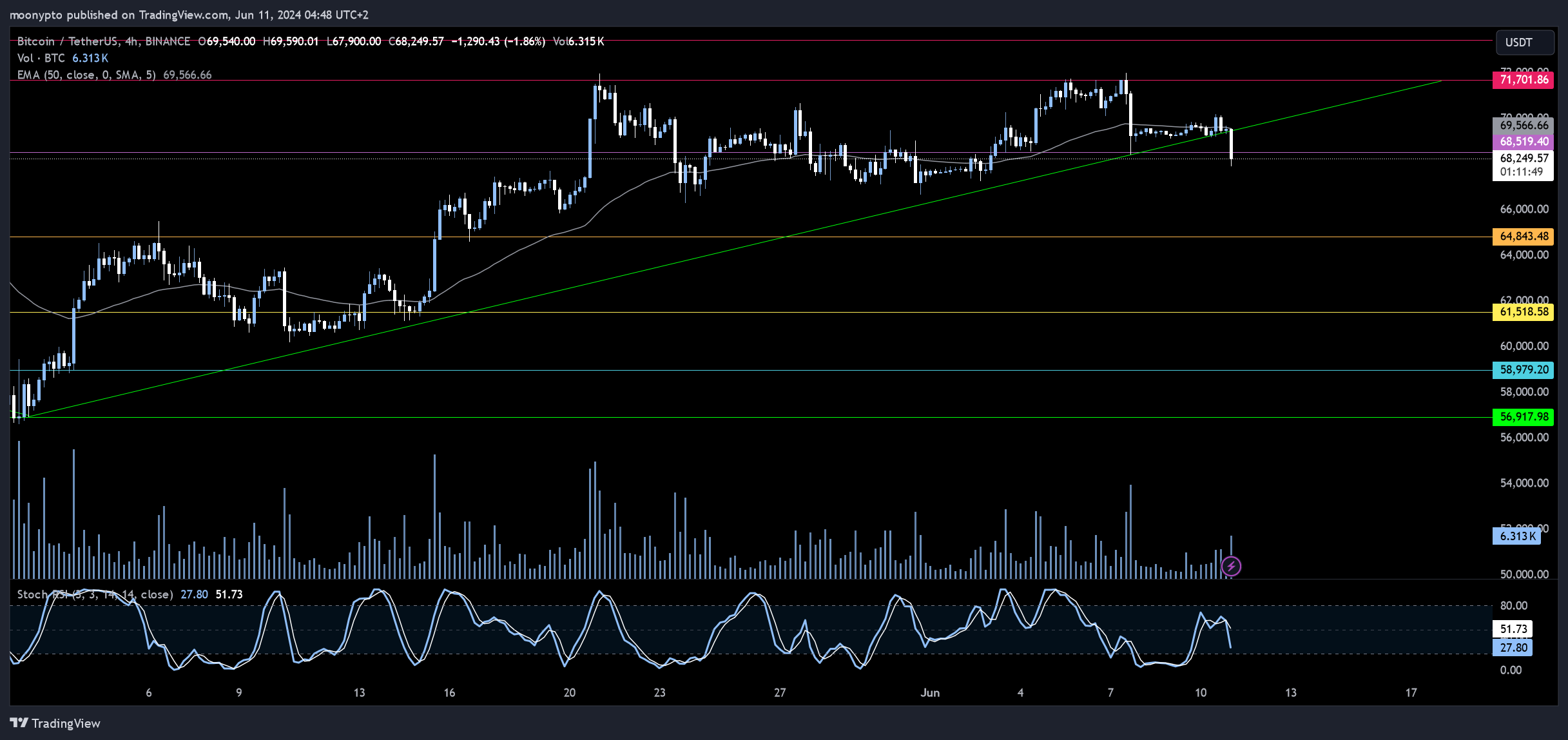The height and width of the screenshot is (740, 1568).
Task: Click the '6' date on the time axis
Action: (149, 693)
